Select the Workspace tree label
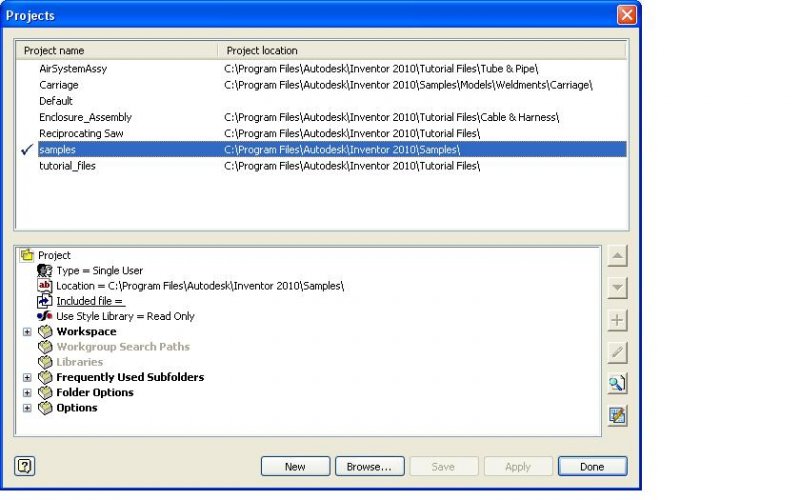Screen dimensions: 800x500 (x=86, y=332)
